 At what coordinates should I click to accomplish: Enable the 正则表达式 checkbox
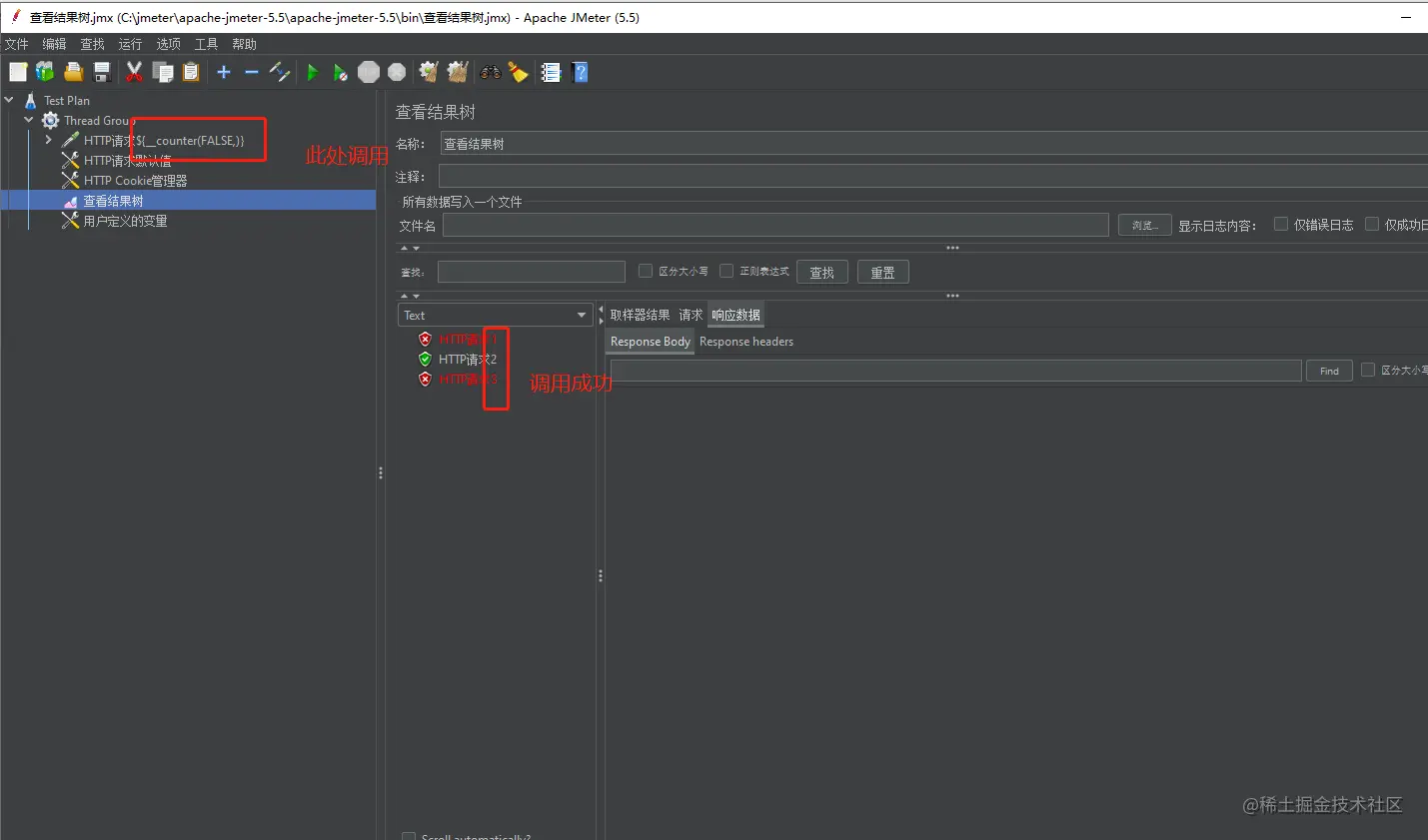[726, 271]
